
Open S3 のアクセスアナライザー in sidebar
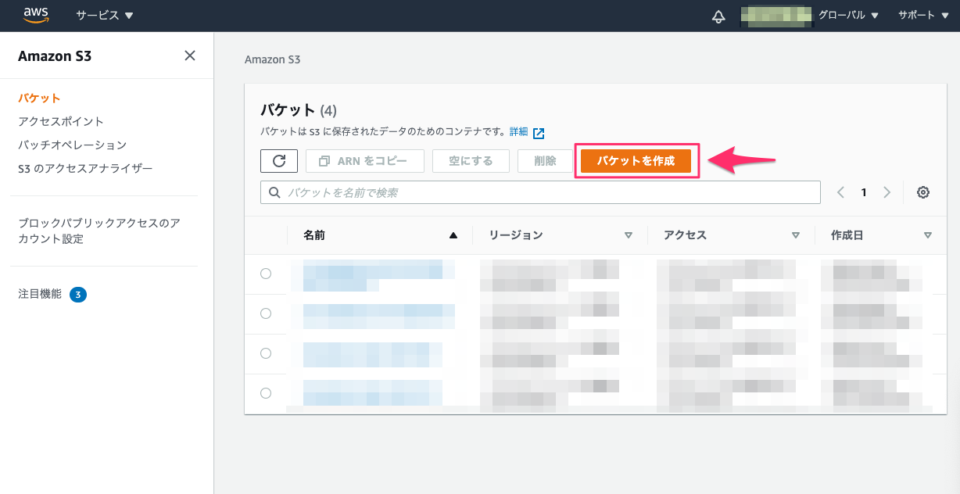[x=85, y=168]
